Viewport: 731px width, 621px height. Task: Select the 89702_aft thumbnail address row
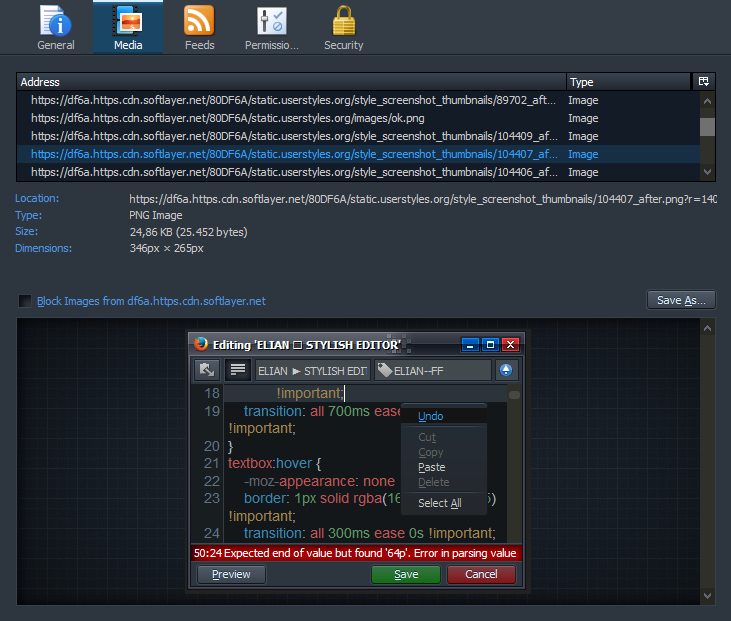[x=358, y=100]
